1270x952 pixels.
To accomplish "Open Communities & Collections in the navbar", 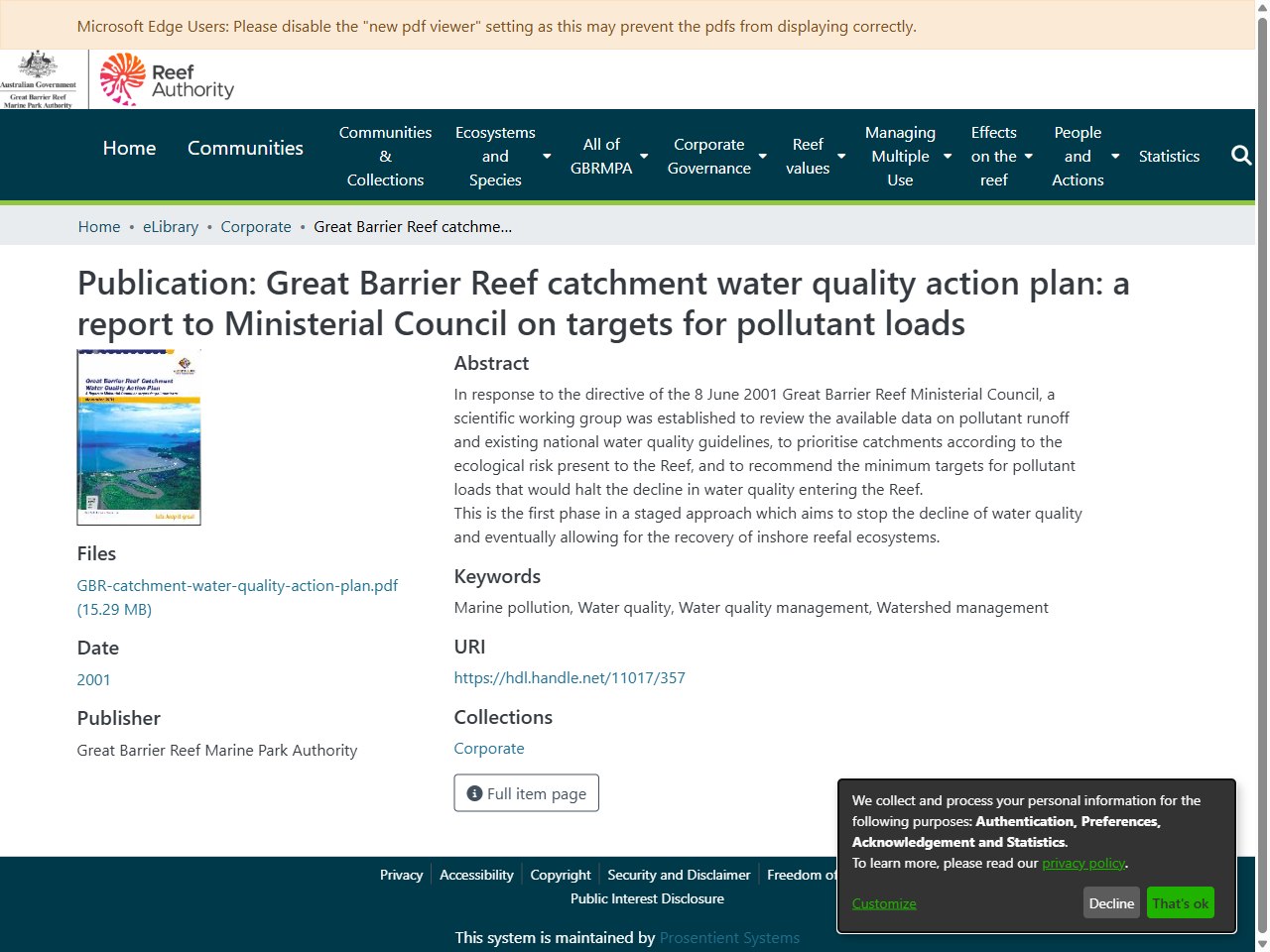I will pos(385,157).
